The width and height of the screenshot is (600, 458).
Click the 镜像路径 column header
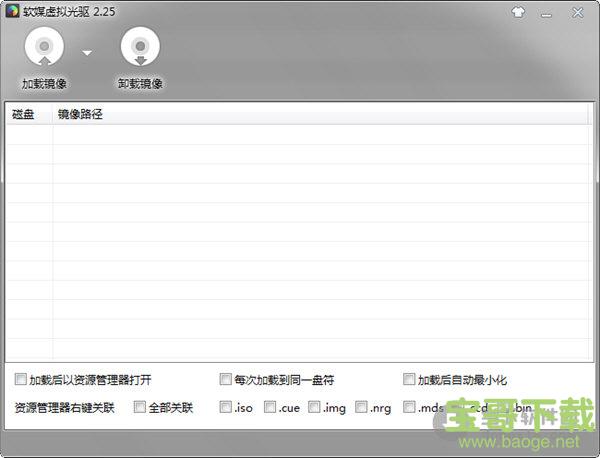80,114
